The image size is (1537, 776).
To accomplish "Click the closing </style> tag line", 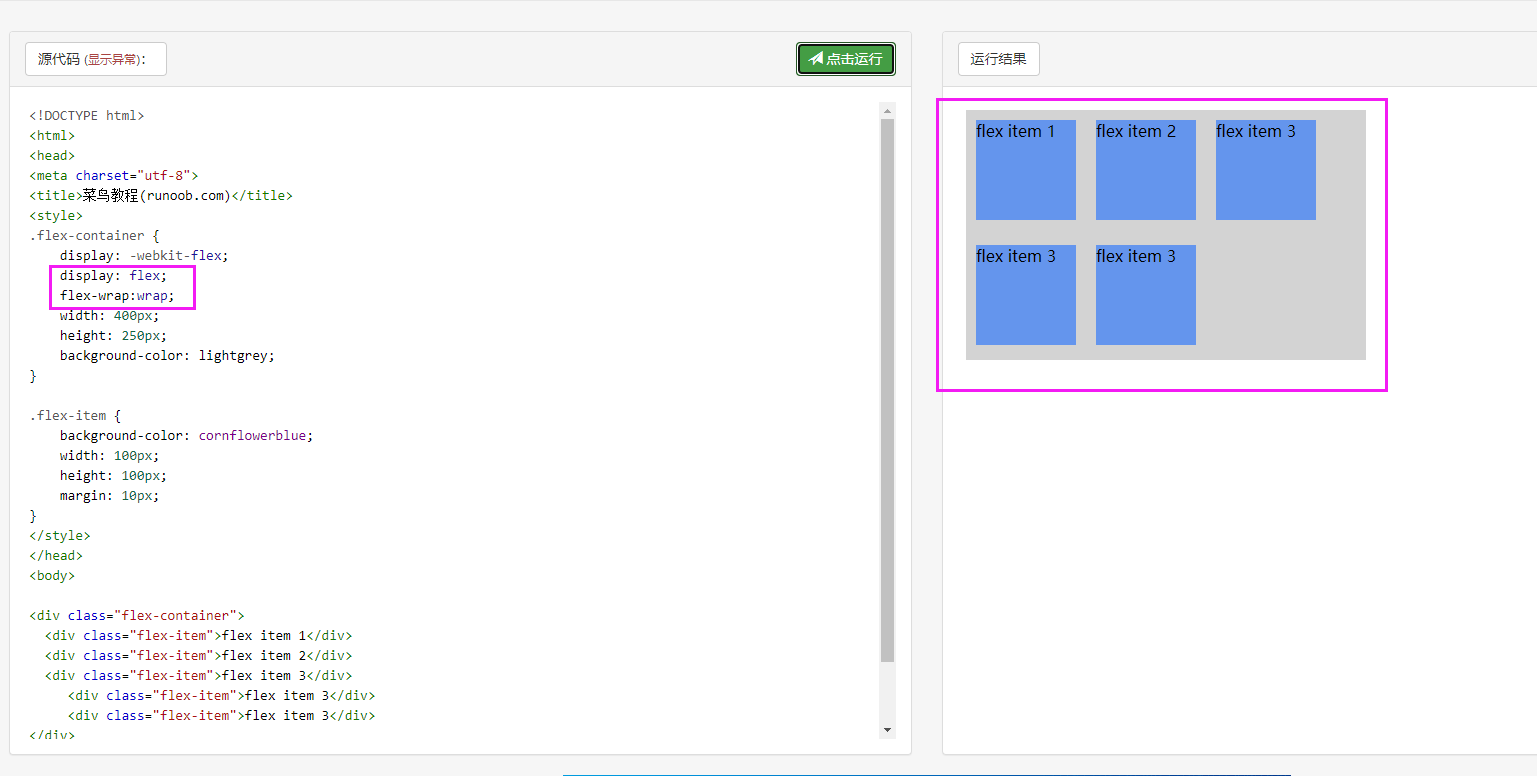I will coord(60,535).
